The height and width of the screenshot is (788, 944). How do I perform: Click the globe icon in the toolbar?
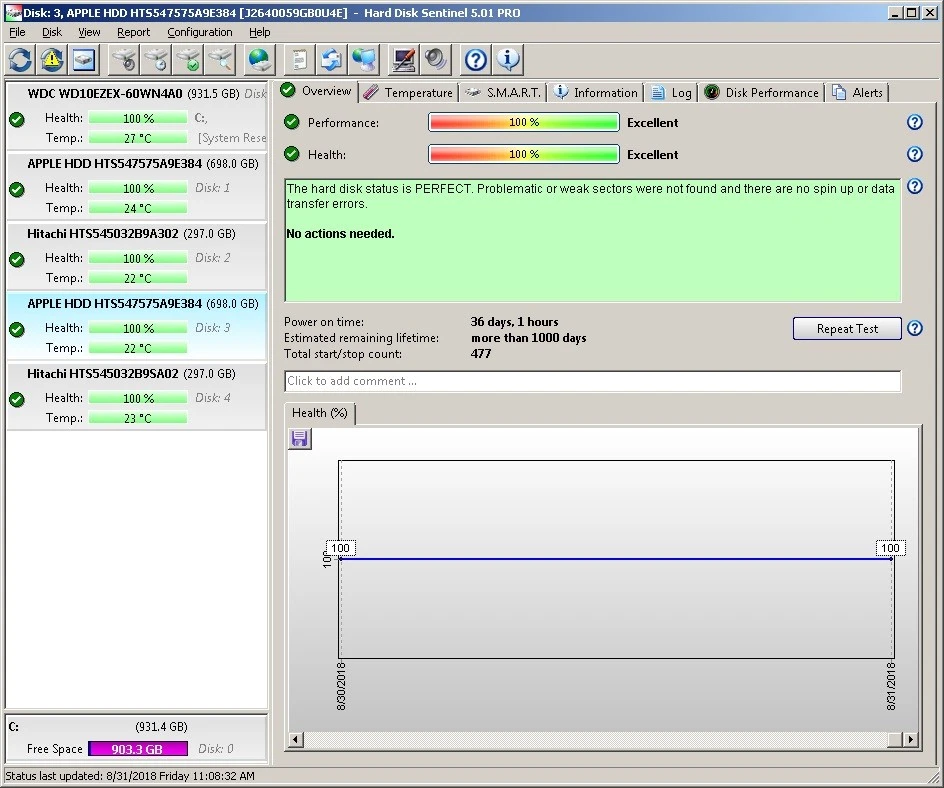pyautogui.click(x=259, y=60)
